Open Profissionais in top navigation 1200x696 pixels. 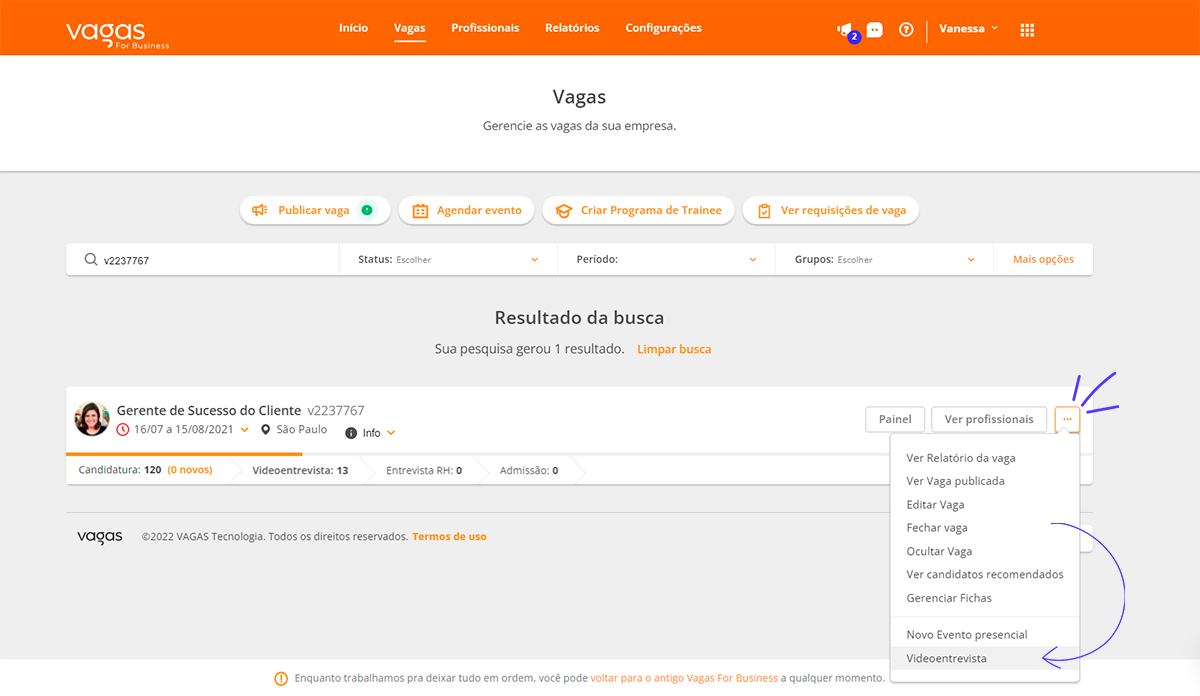(485, 28)
